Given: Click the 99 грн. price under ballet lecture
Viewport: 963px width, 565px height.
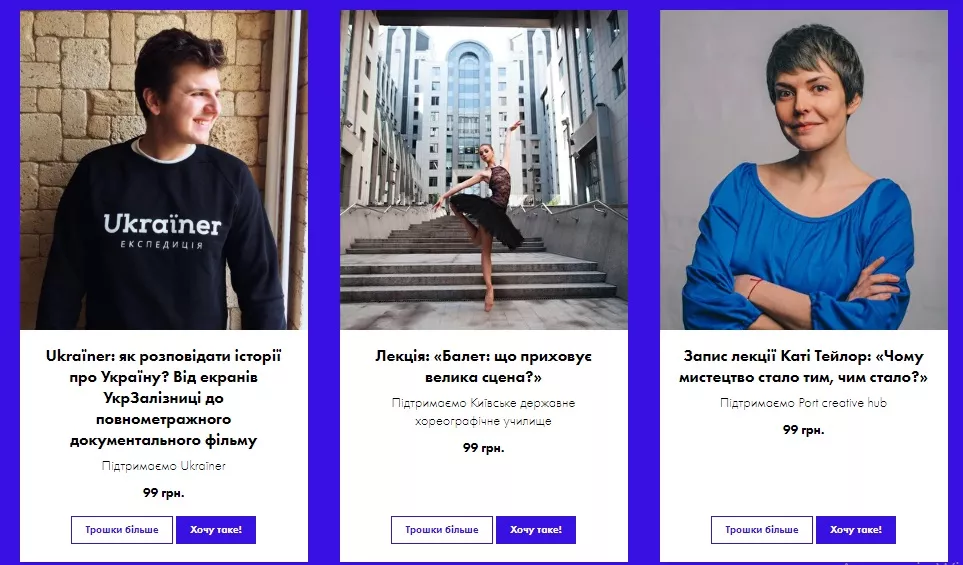Looking at the screenshot, I should pyautogui.click(x=484, y=448).
